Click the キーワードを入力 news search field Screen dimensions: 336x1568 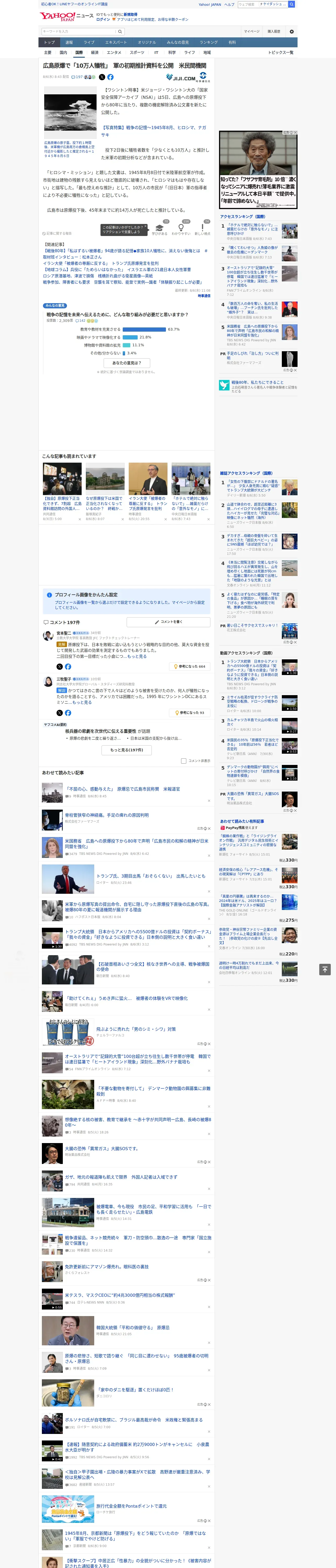[x=79, y=32]
